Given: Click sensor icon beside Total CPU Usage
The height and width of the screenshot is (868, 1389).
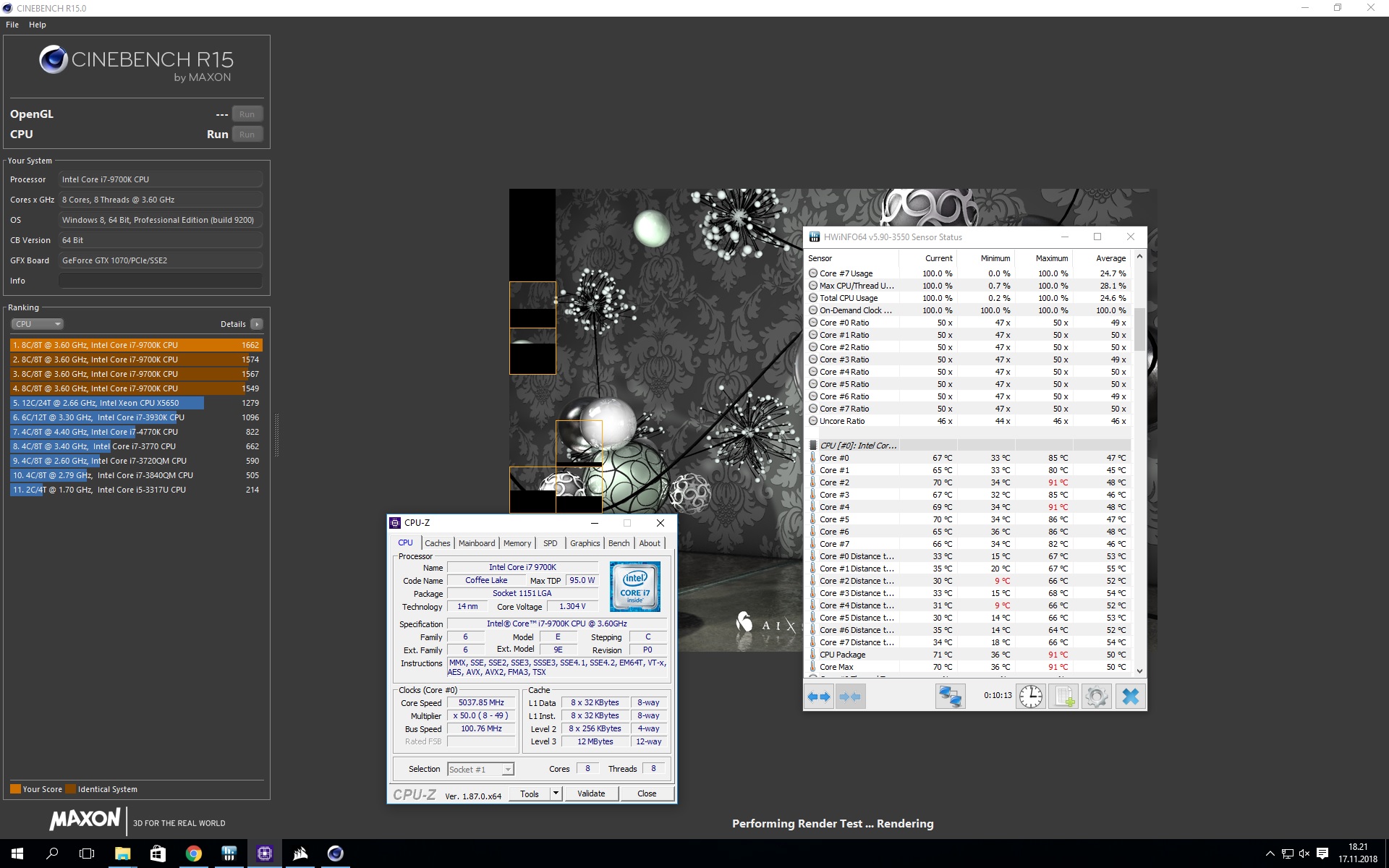Looking at the screenshot, I should tap(813, 298).
